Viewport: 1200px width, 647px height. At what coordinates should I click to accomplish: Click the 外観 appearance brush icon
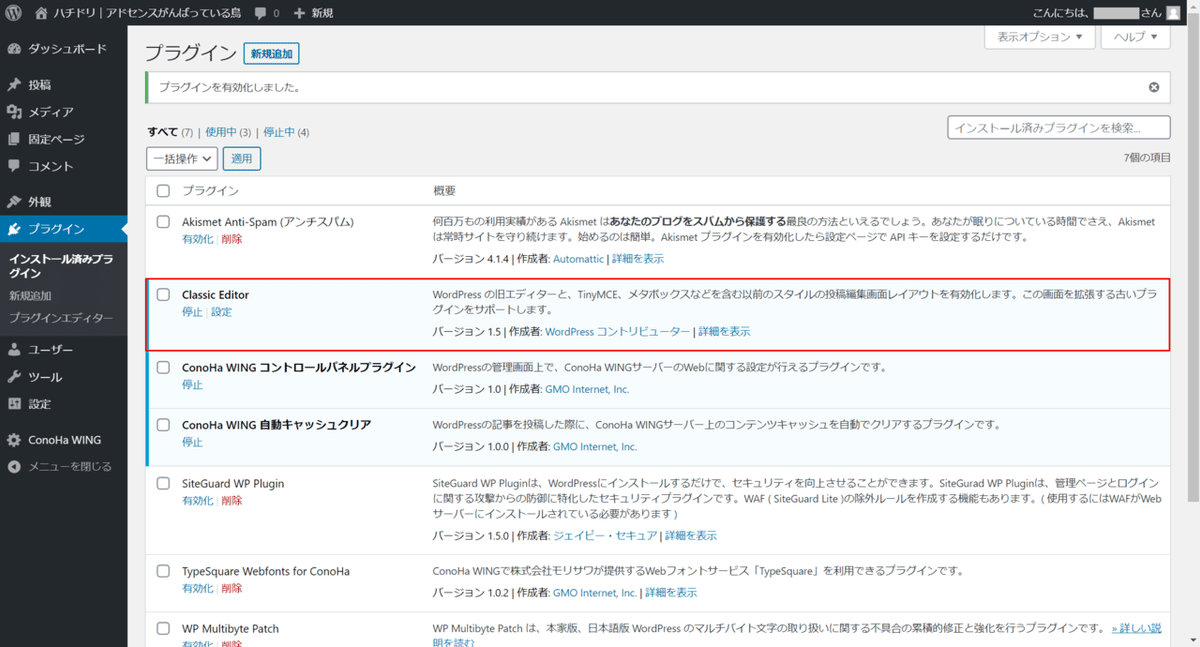point(14,201)
